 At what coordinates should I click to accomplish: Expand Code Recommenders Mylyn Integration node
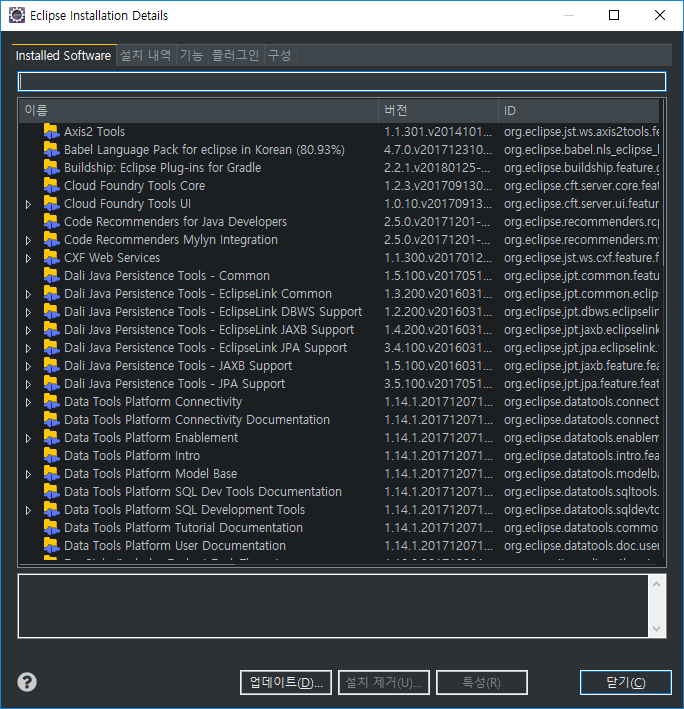coord(28,241)
